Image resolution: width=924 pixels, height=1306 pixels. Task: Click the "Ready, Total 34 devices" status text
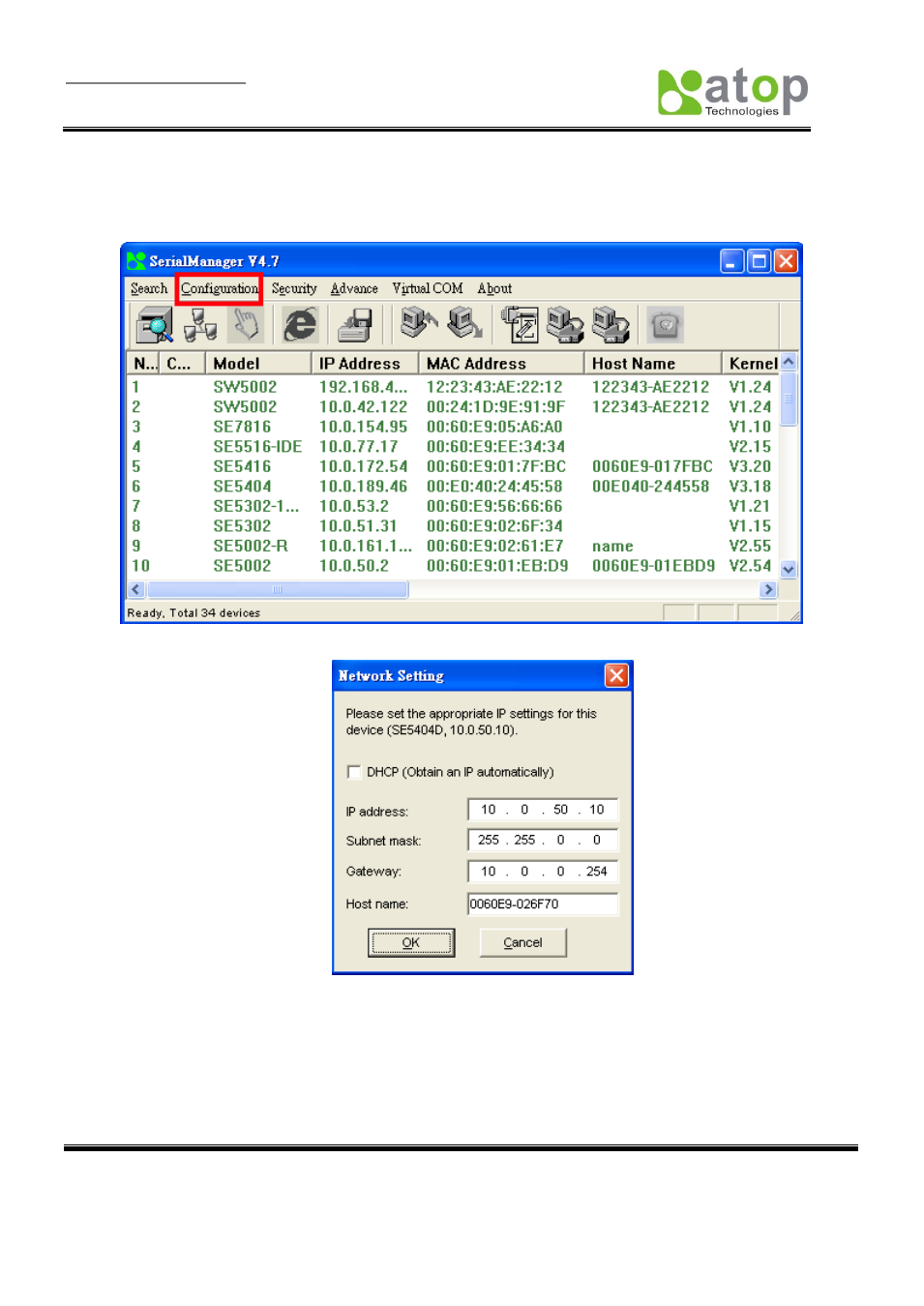point(194,612)
